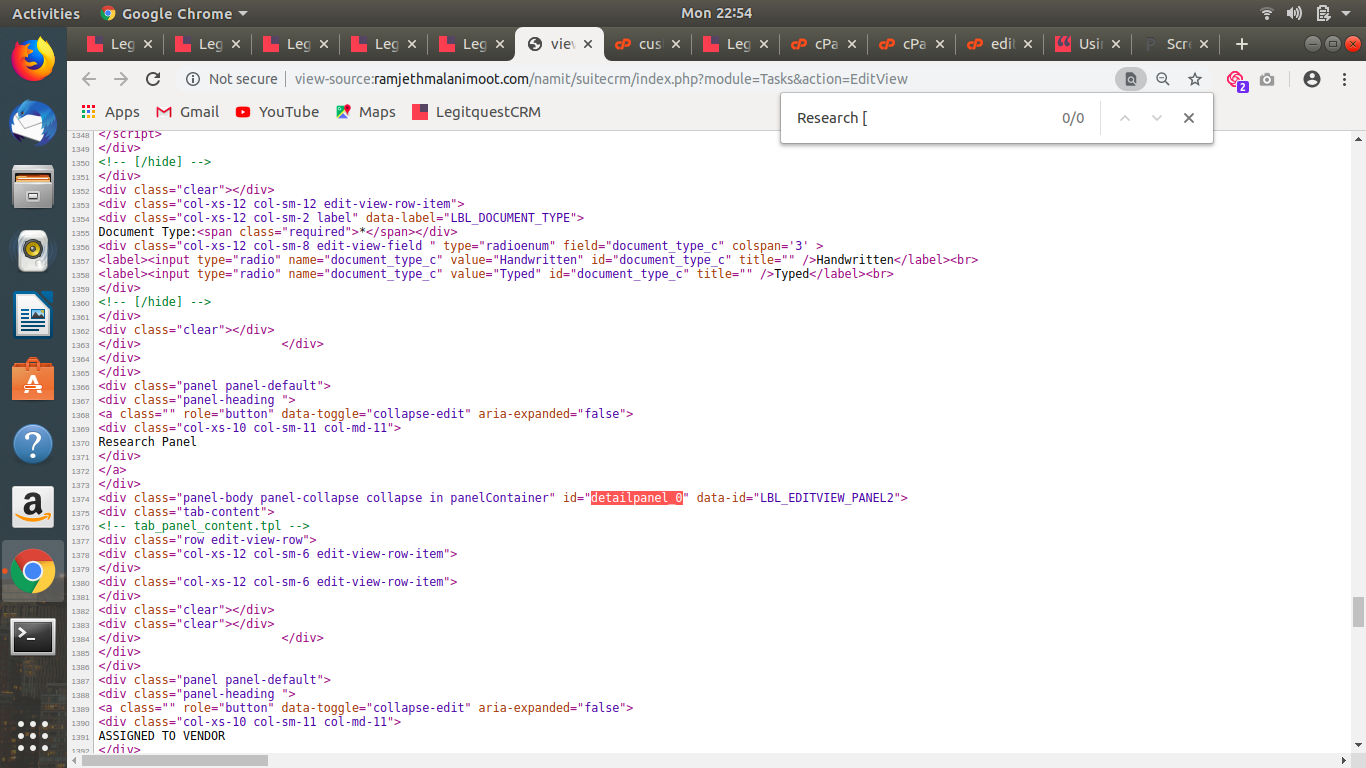Open Terminal from the dock
The image size is (1366, 768).
pos(33,635)
